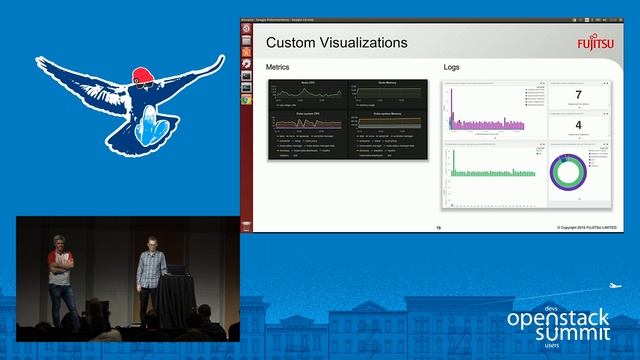Image resolution: width=640 pixels, height=360 pixels.
Task: Click the "Logs" heading on the slide
Action: click(451, 67)
